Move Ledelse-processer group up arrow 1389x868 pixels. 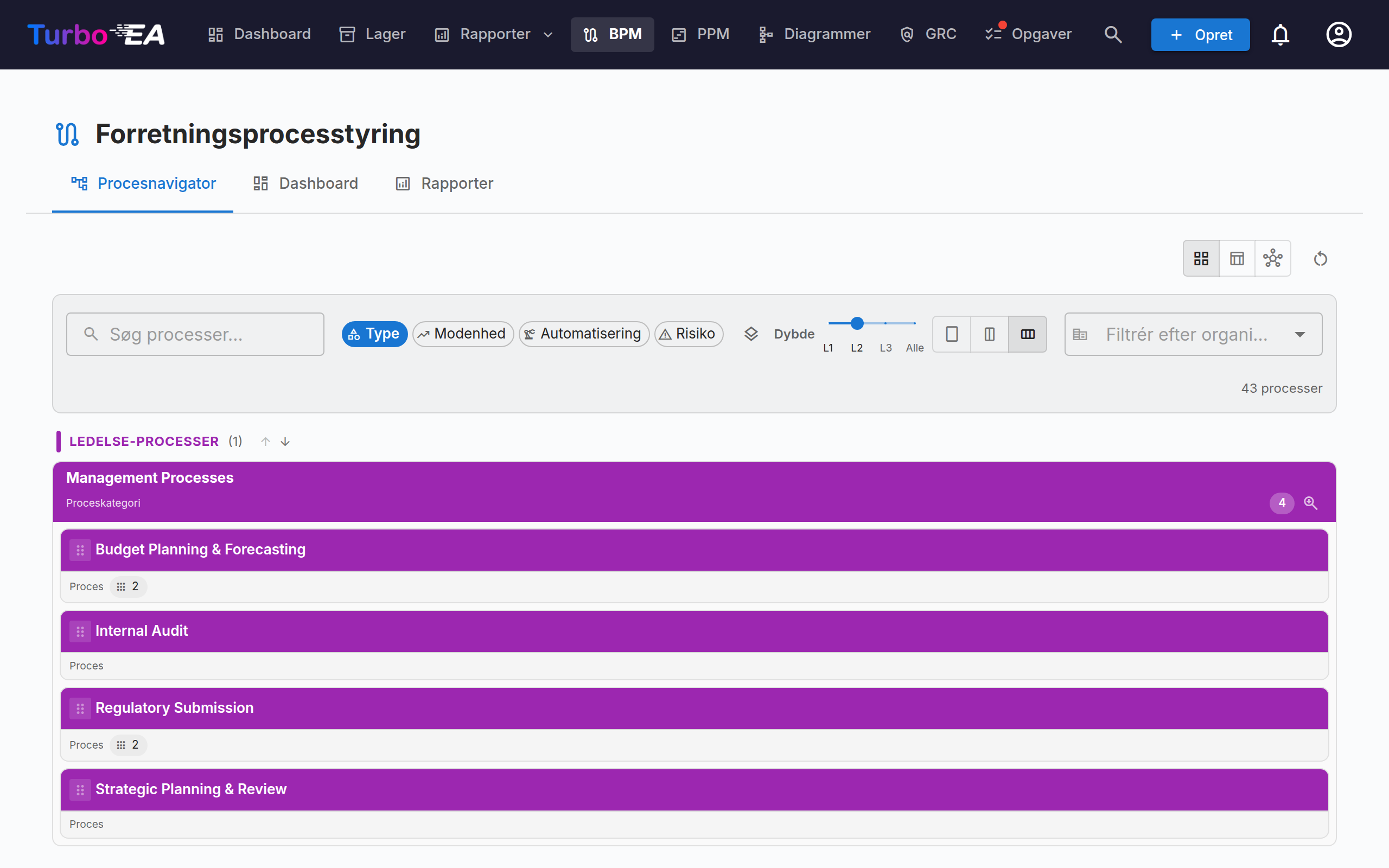tap(265, 442)
